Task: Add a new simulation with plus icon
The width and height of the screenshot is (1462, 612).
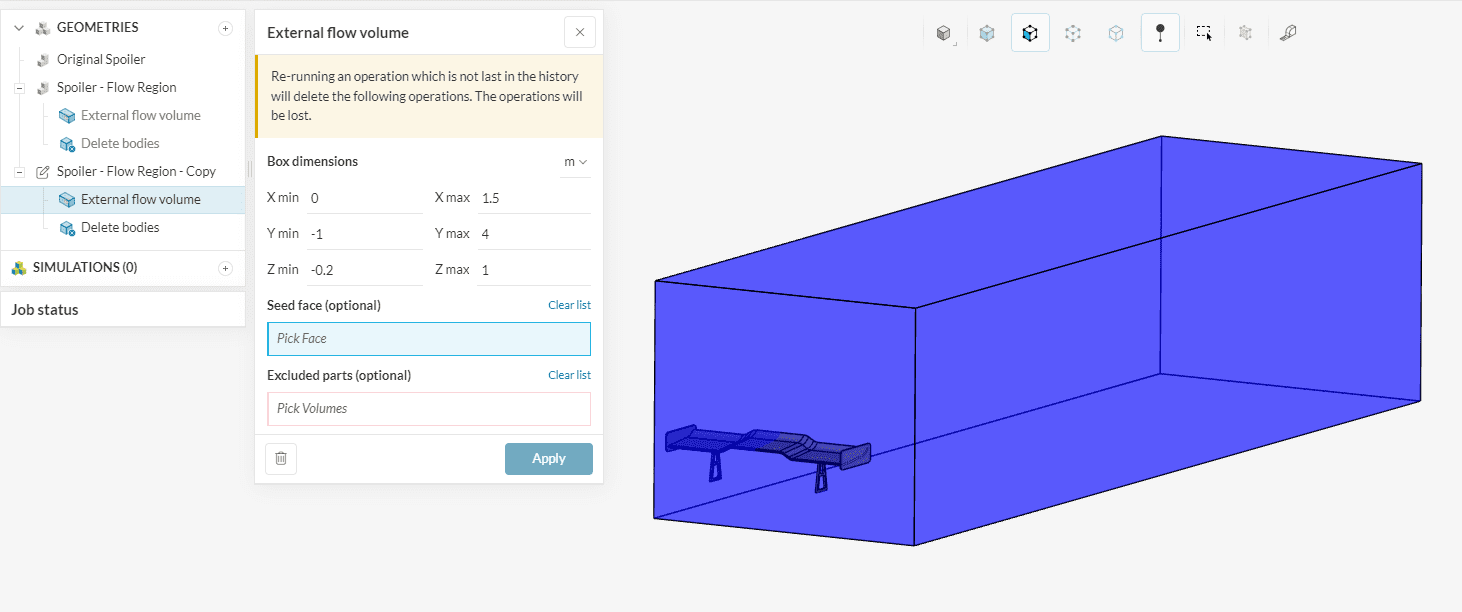Action: (x=225, y=268)
